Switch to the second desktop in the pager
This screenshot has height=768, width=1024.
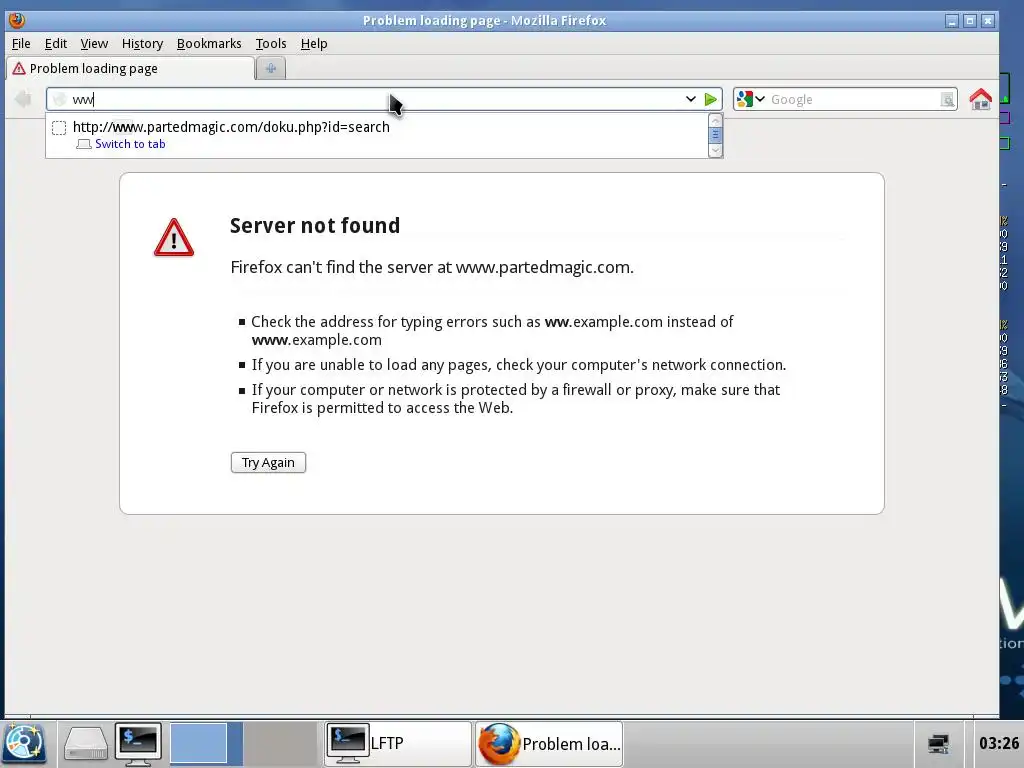tap(281, 743)
